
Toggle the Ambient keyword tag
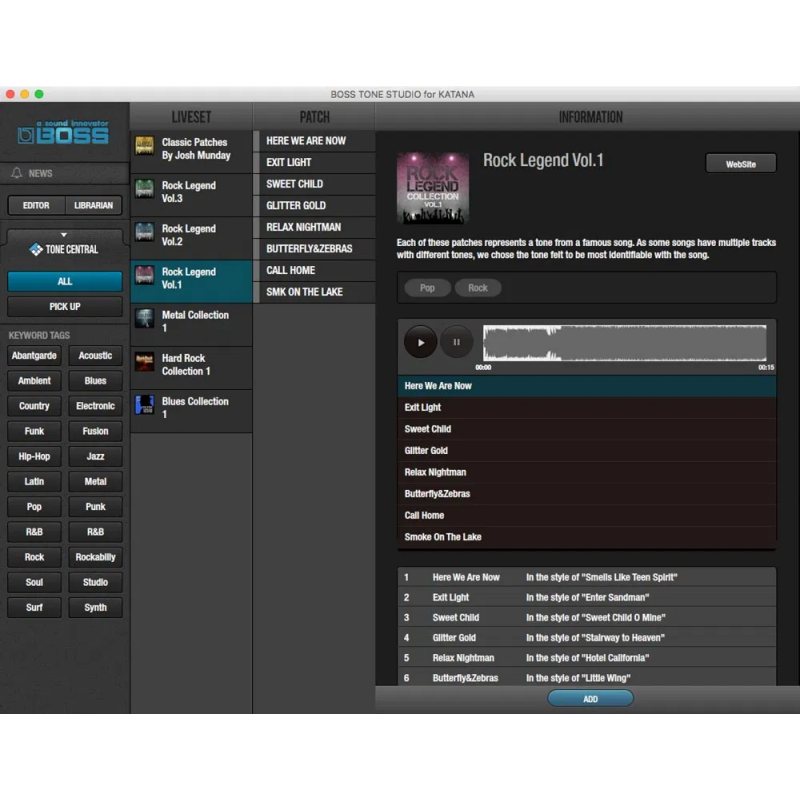click(34, 381)
